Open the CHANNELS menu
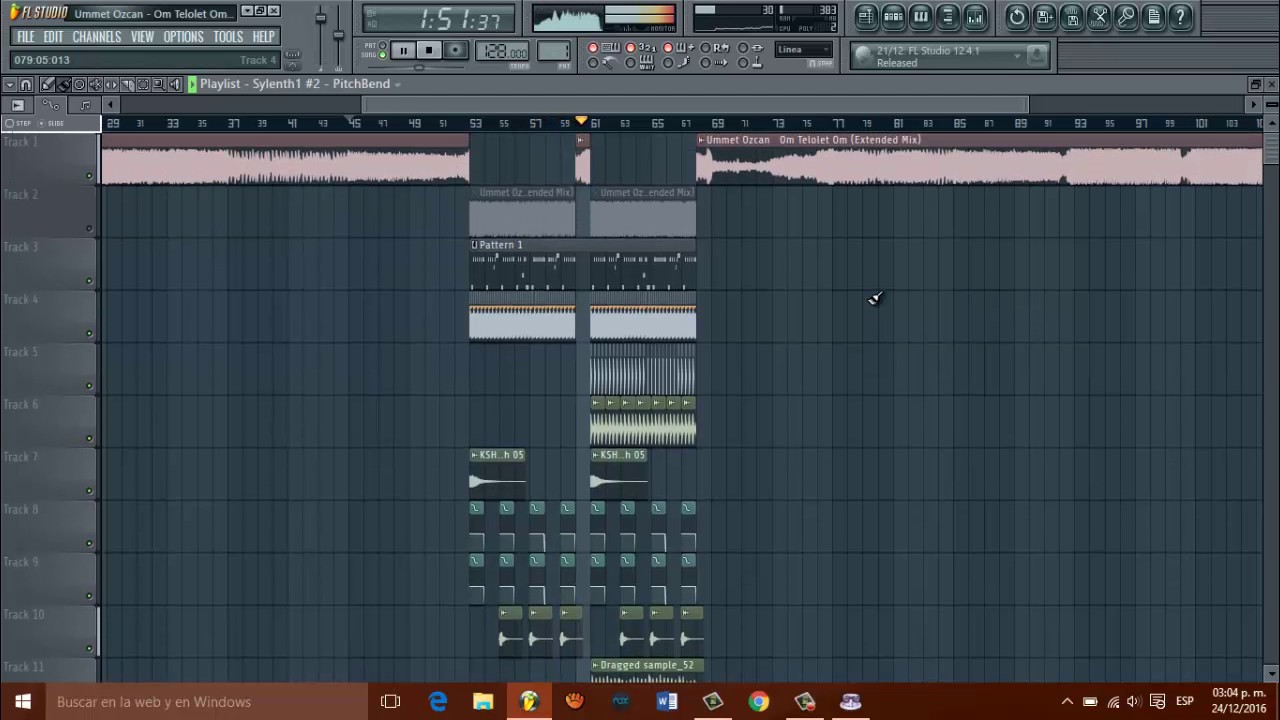1280x720 pixels. pos(97,37)
